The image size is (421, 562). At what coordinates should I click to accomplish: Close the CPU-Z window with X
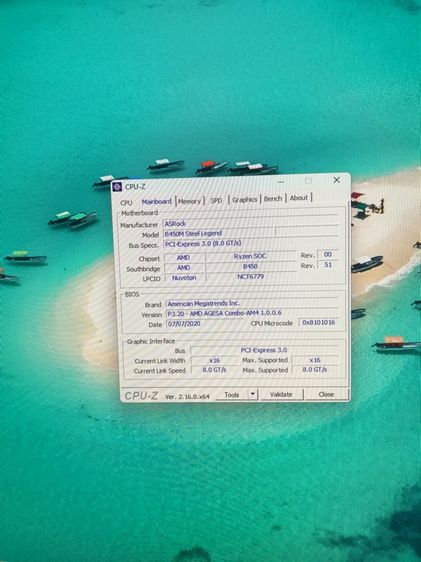click(x=337, y=180)
